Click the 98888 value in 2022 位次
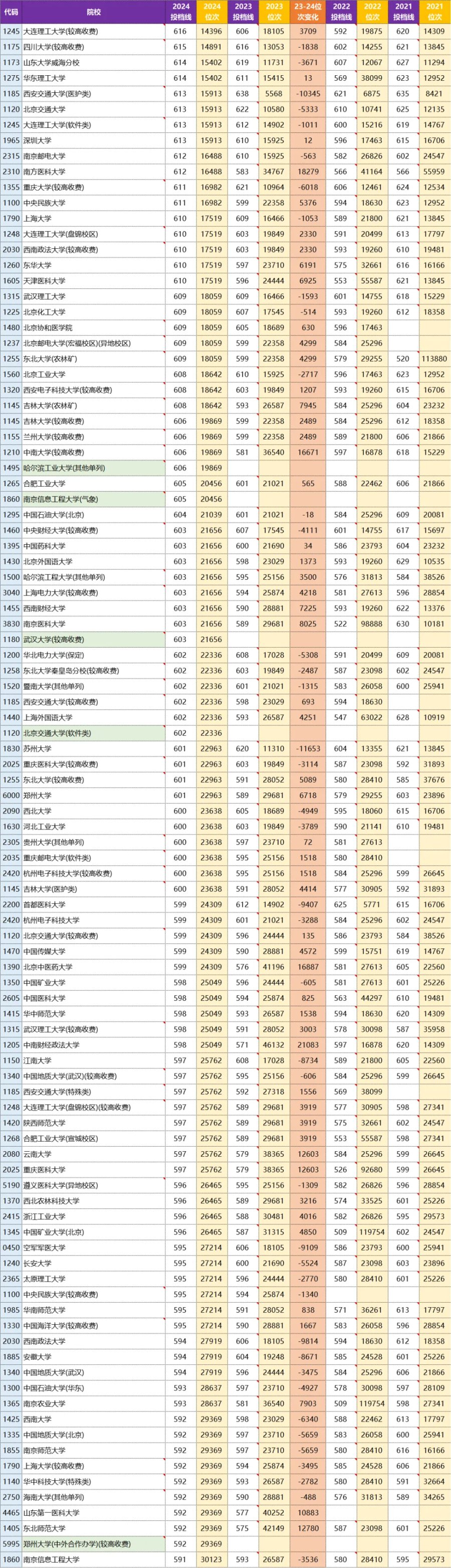This screenshot has width=451, height=1568. click(x=372, y=624)
